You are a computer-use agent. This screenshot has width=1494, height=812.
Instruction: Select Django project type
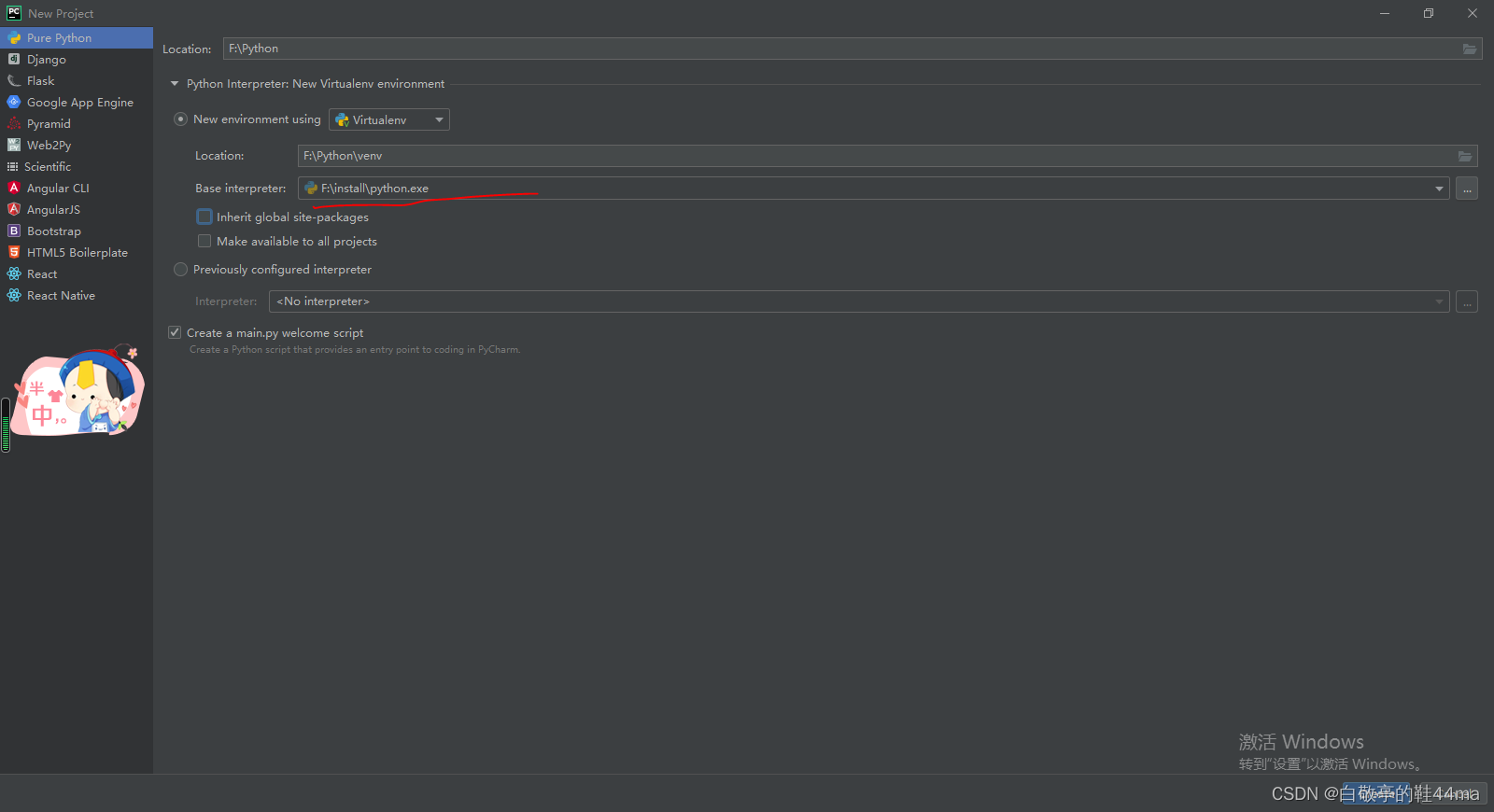pos(77,60)
